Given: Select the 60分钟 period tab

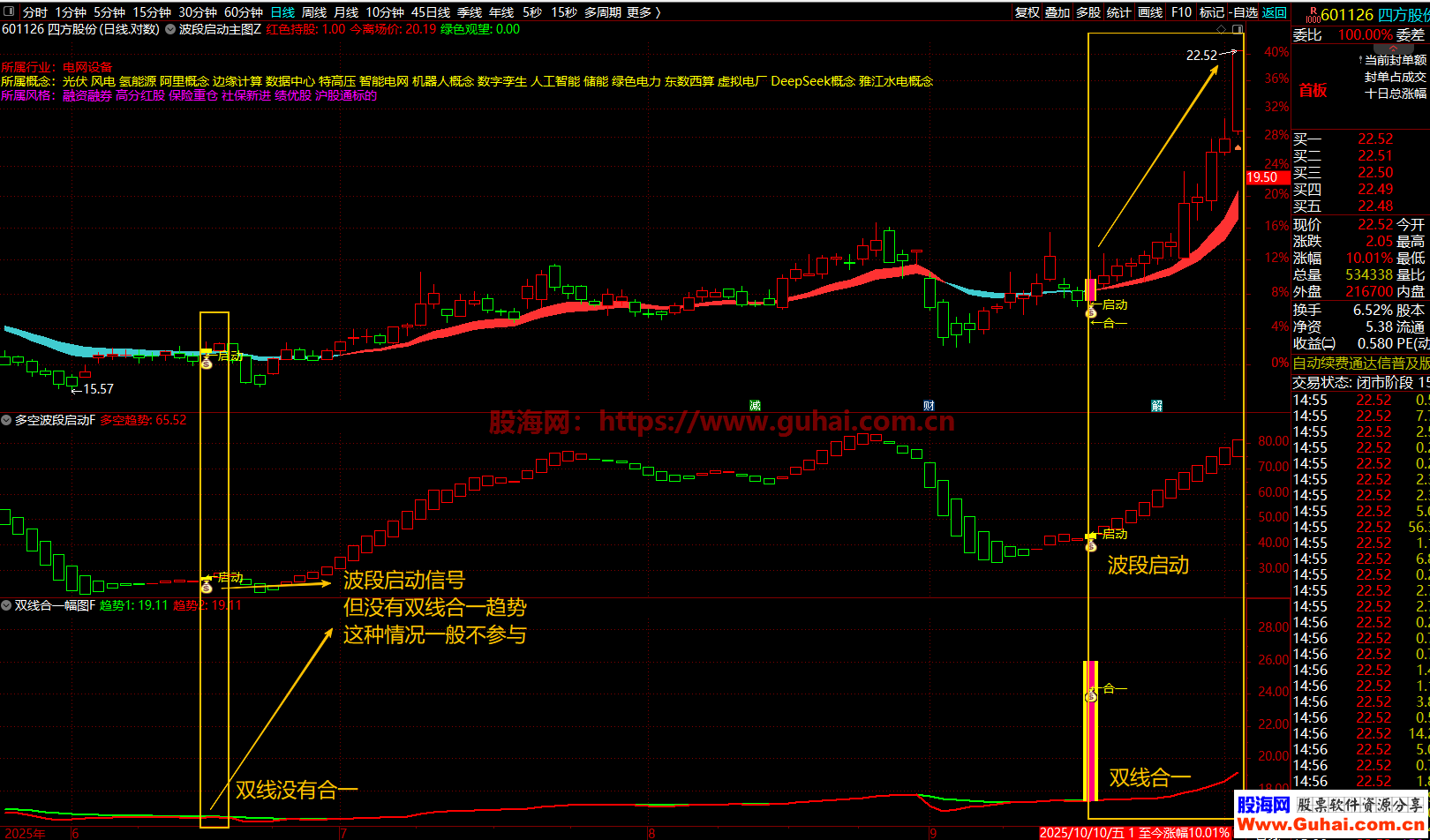Looking at the screenshot, I should click(243, 12).
